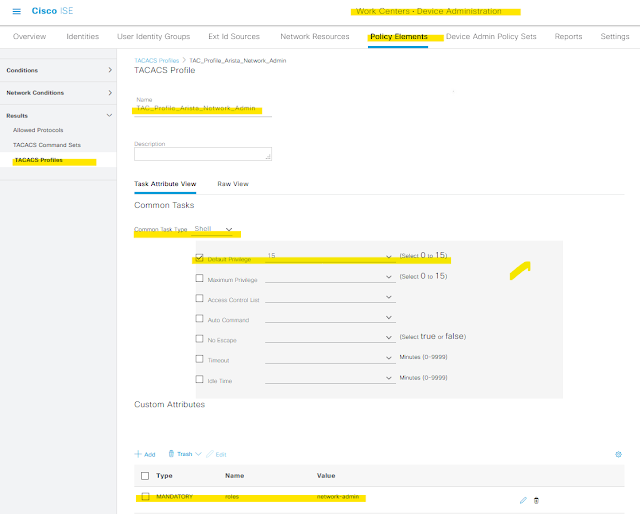This screenshot has width=640, height=514.
Task: Switch to the Task Attribute View tab
Action: 165,184
